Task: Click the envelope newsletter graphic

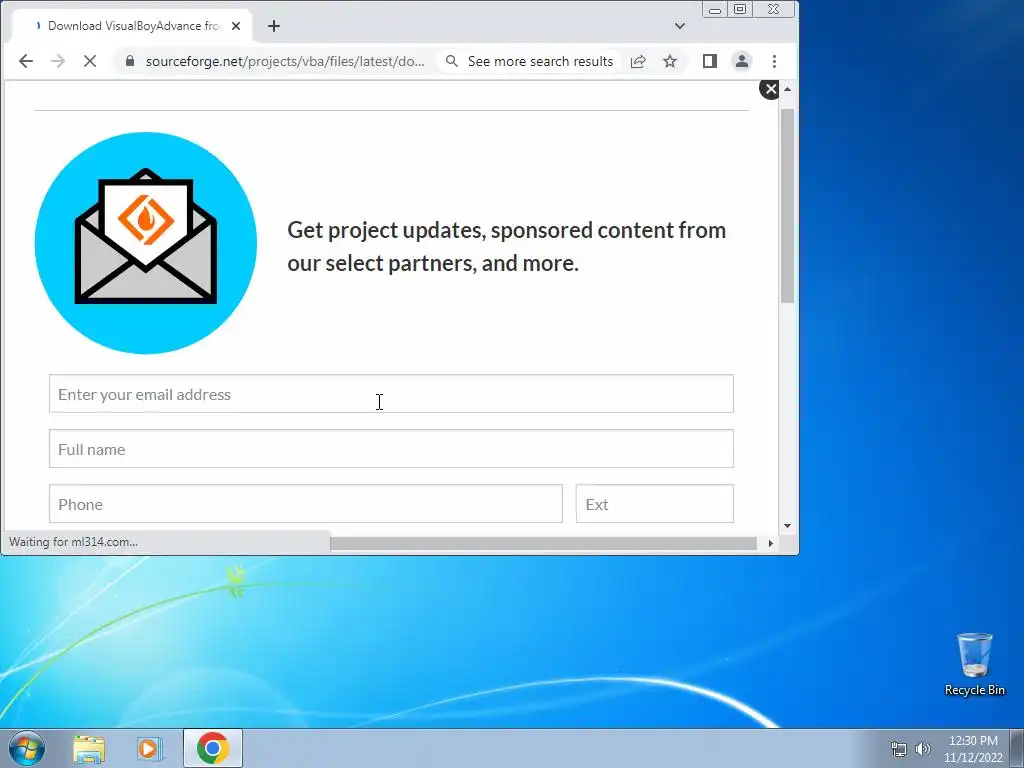Action: coord(146,243)
